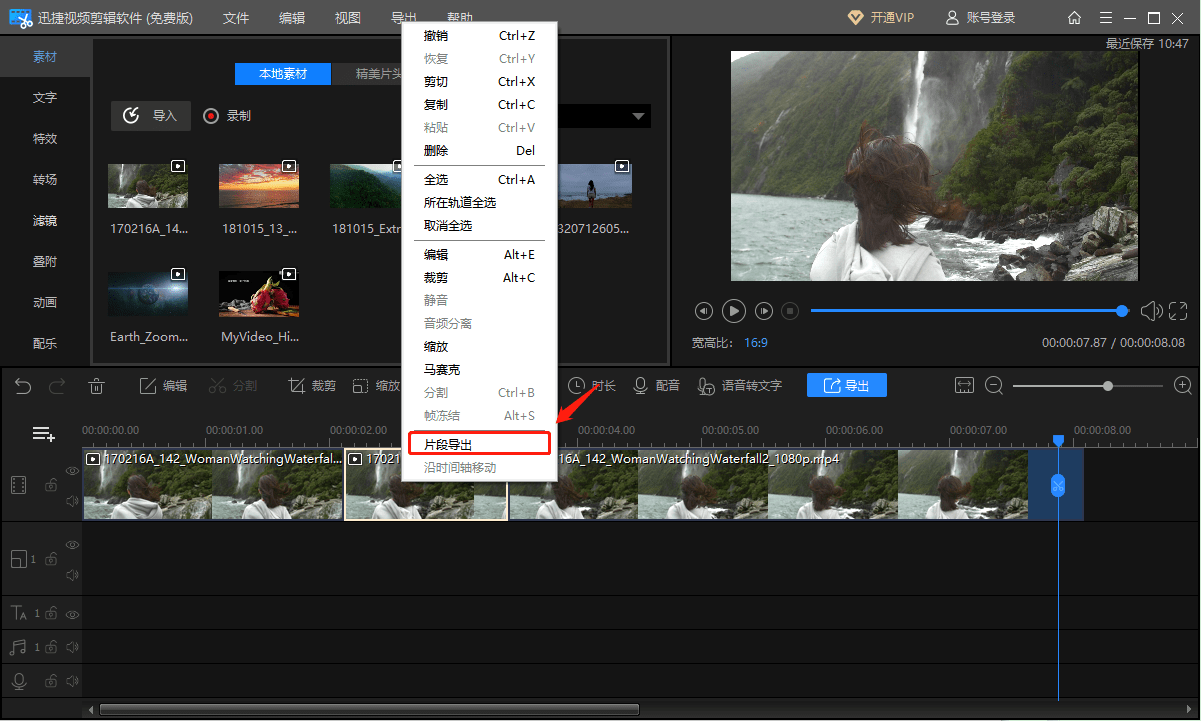Click the fit timeline to window icon
This screenshot has width=1201, height=721.
pos(964,386)
